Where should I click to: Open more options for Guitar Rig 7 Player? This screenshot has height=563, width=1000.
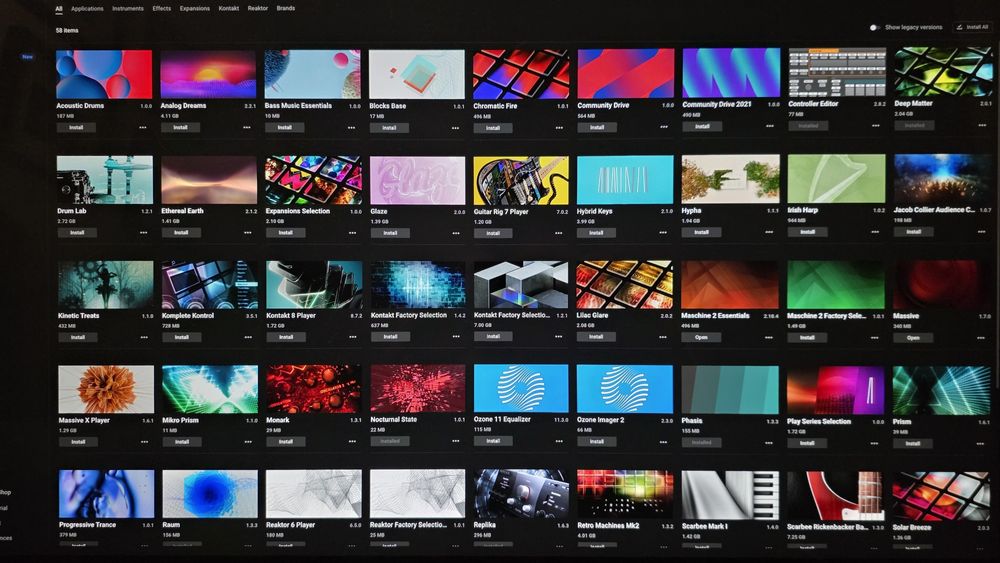[x=559, y=233]
